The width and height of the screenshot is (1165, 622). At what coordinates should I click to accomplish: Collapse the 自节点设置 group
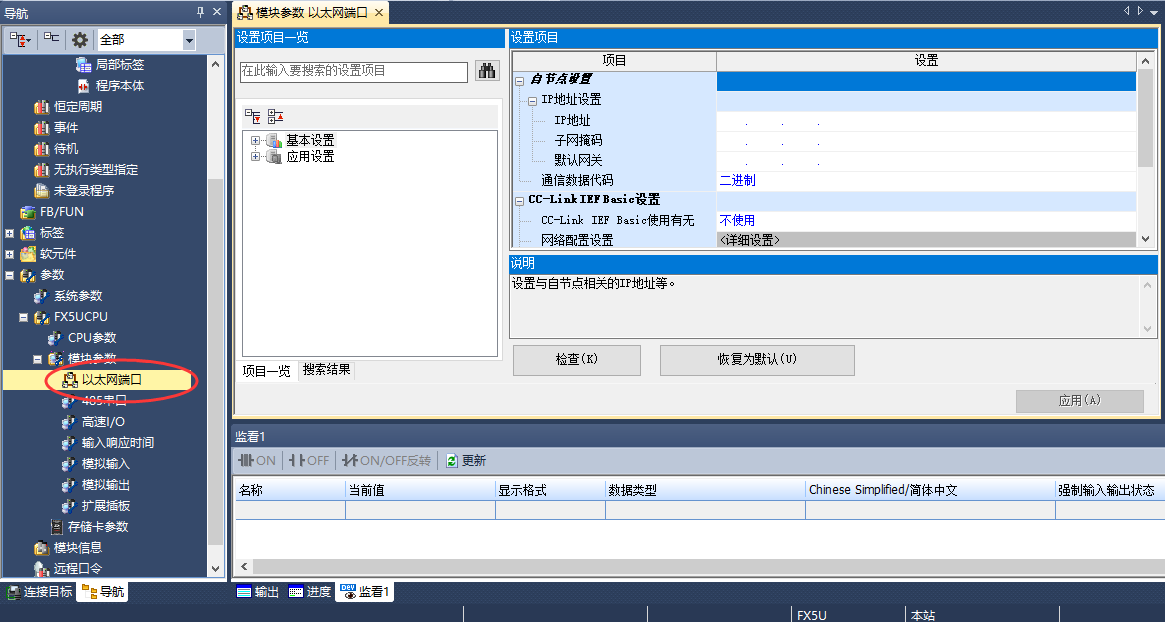coord(519,80)
